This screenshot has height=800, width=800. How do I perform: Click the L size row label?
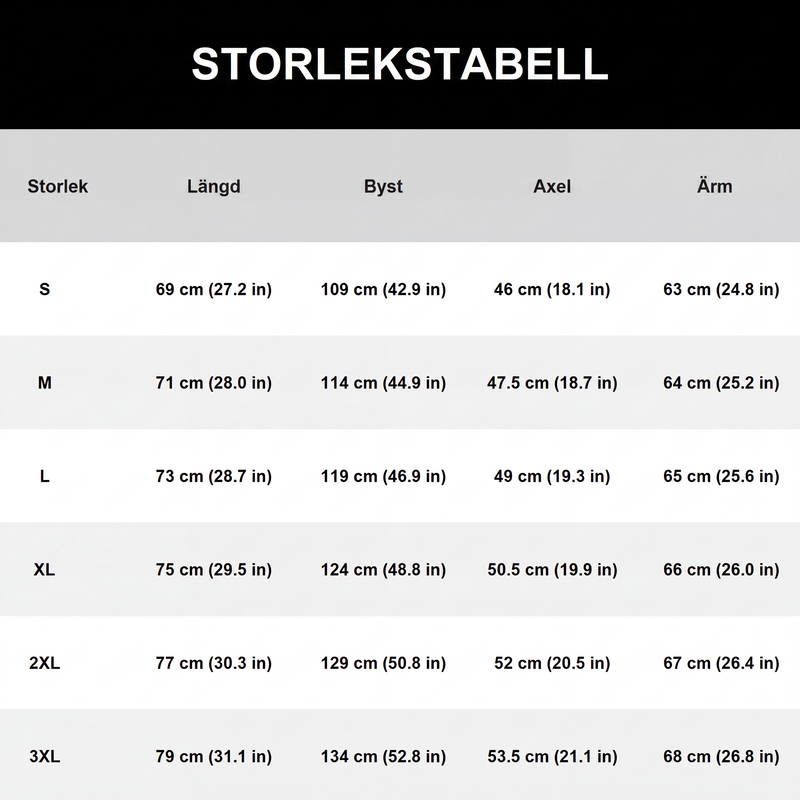click(x=45, y=476)
